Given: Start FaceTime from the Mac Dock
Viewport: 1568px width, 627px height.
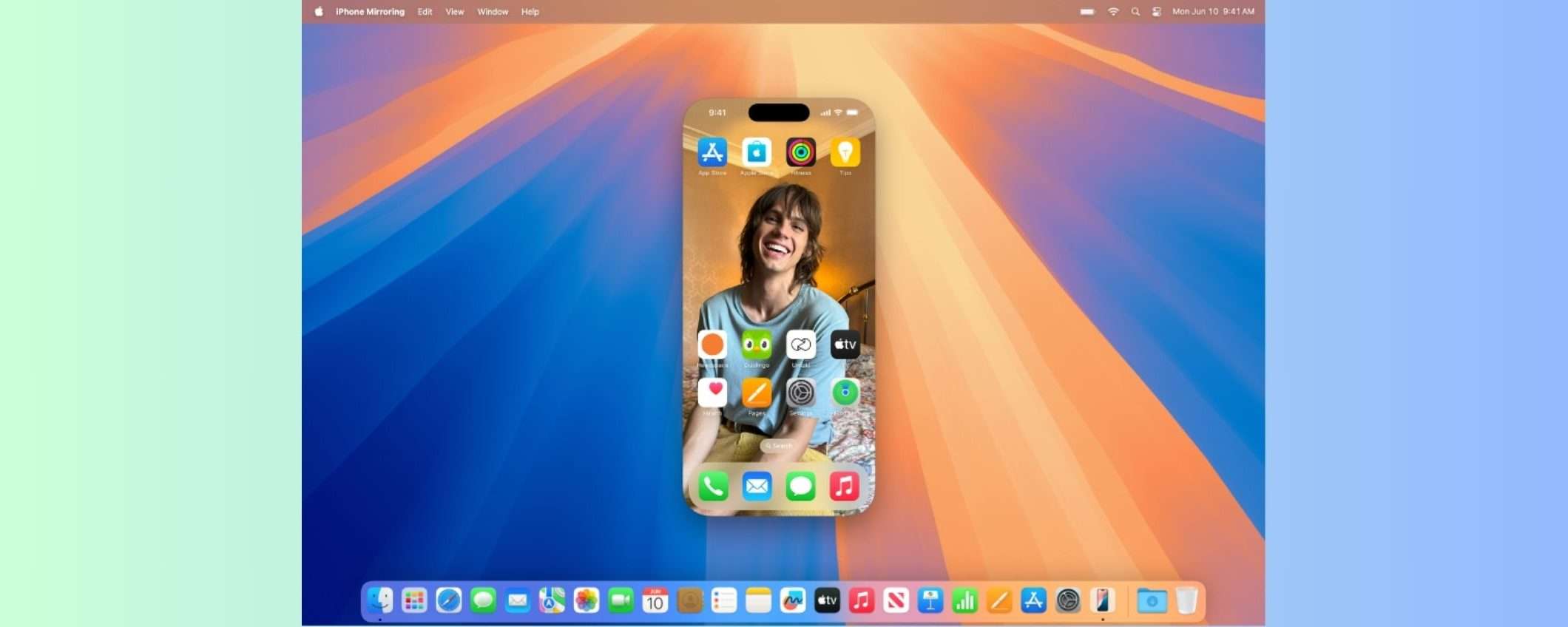Looking at the screenshot, I should point(621,600).
